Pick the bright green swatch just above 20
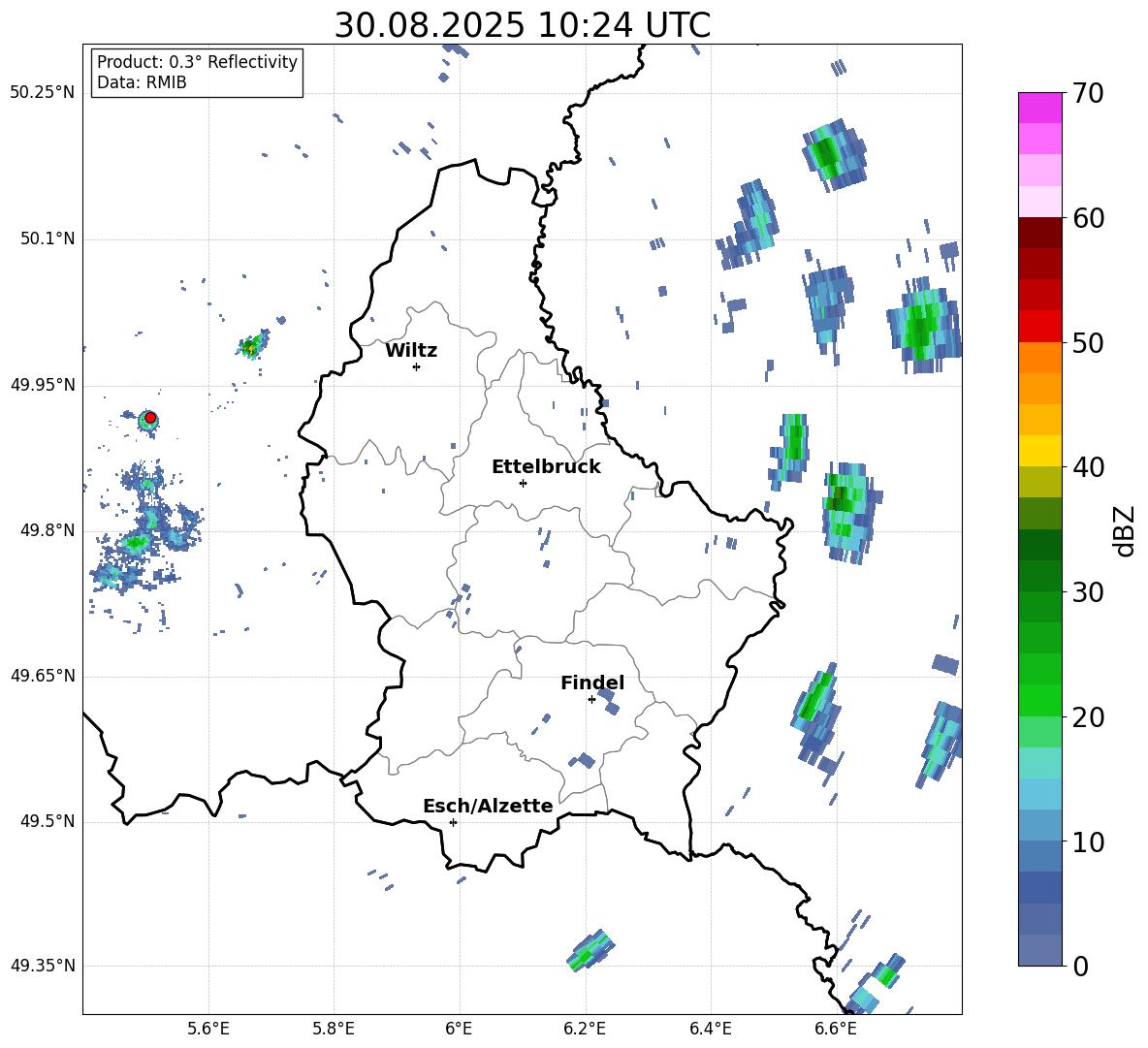 click(x=1039, y=700)
